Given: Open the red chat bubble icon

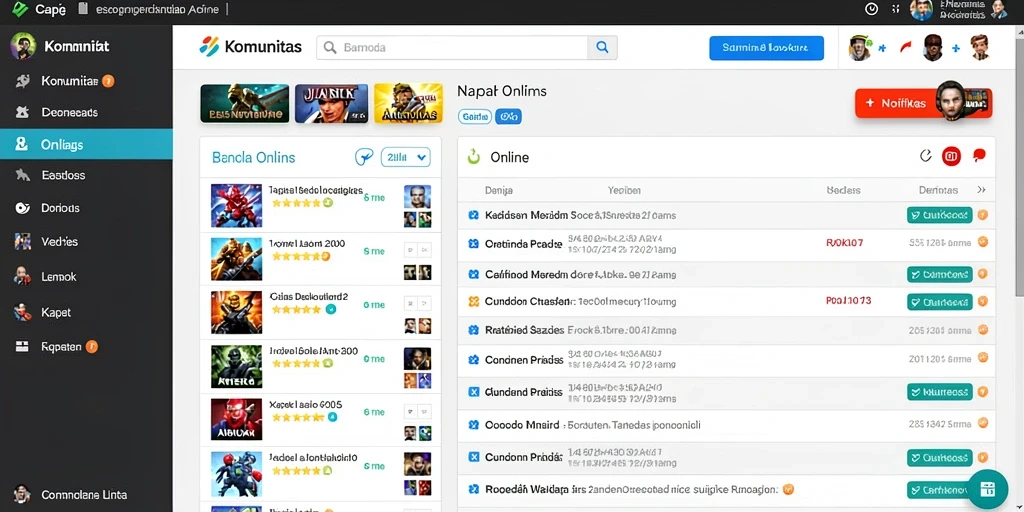Looking at the screenshot, I should click(x=978, y=155).
